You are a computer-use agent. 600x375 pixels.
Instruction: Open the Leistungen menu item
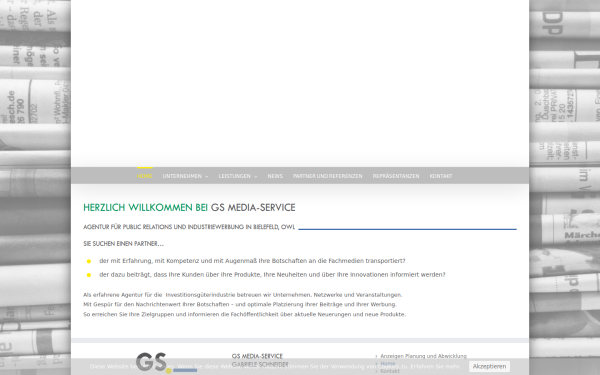coord(235,176)
